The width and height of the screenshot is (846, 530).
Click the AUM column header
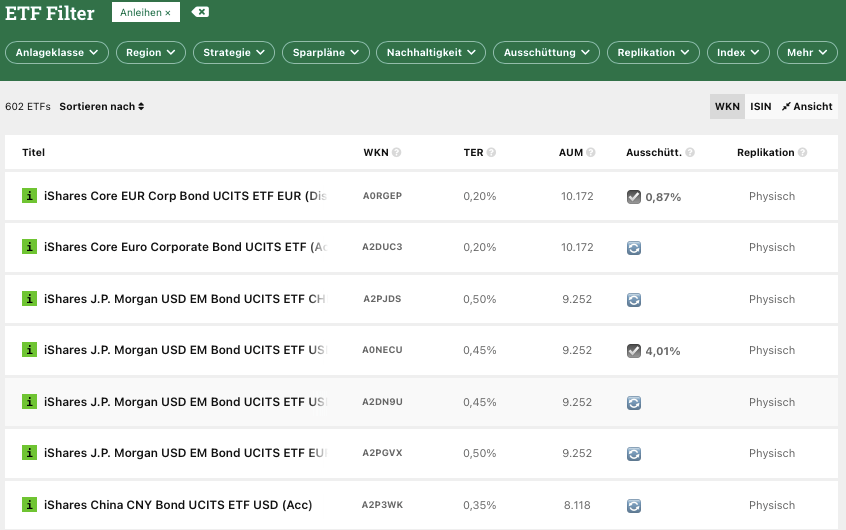[x=570, y=152]
